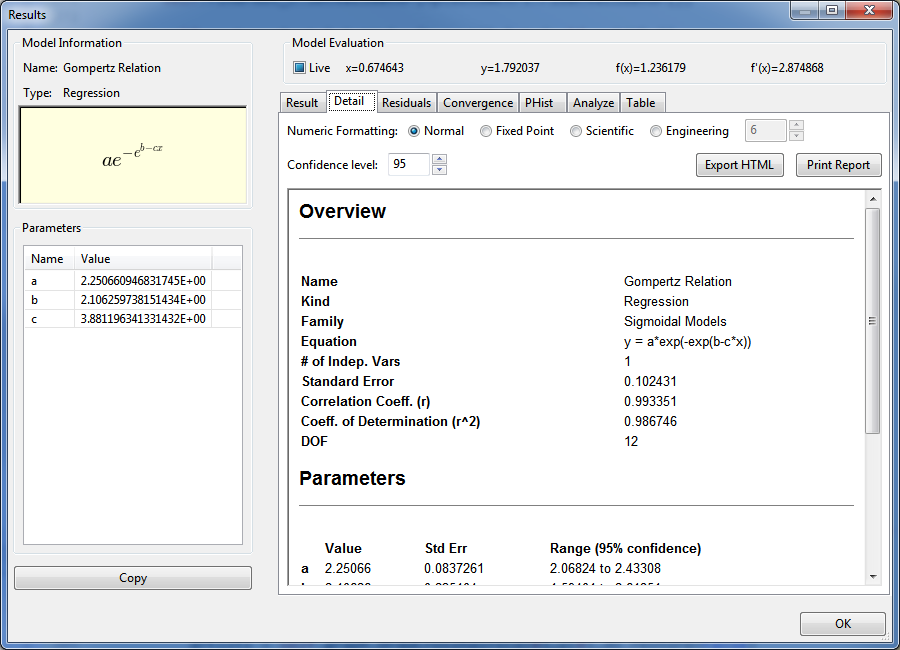Decrease decimal digits with down arrow

[796, 136]
